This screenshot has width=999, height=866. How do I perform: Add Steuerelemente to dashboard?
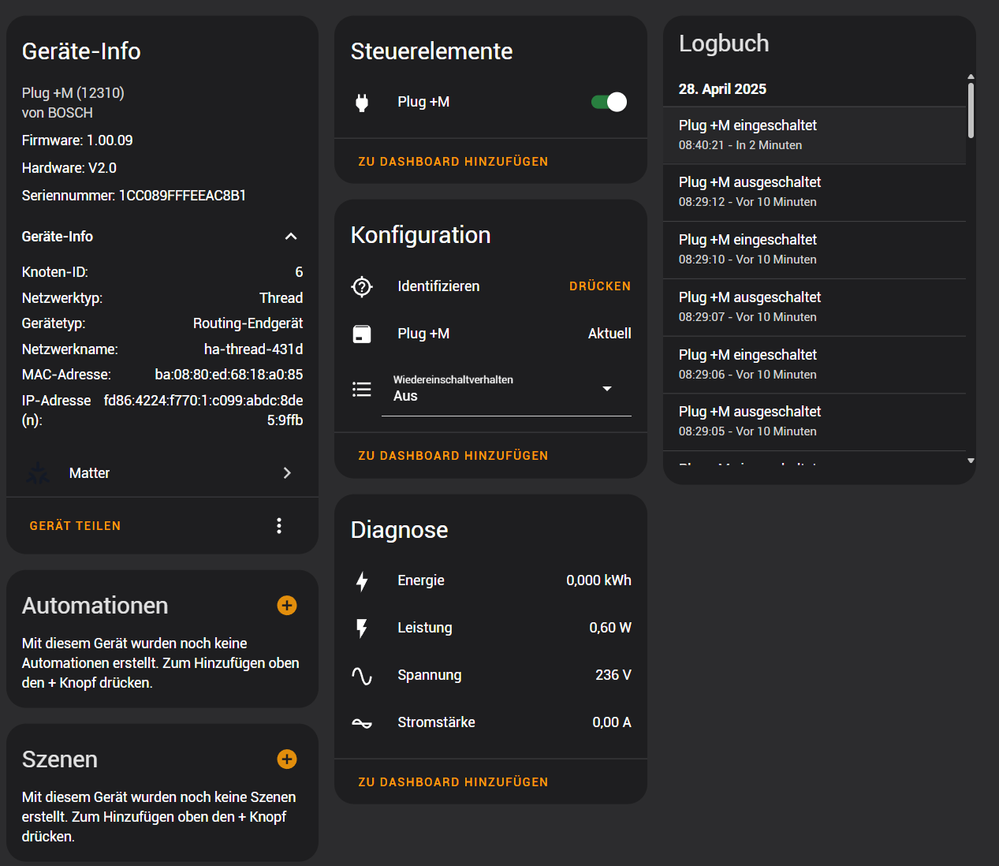[453, 161]
